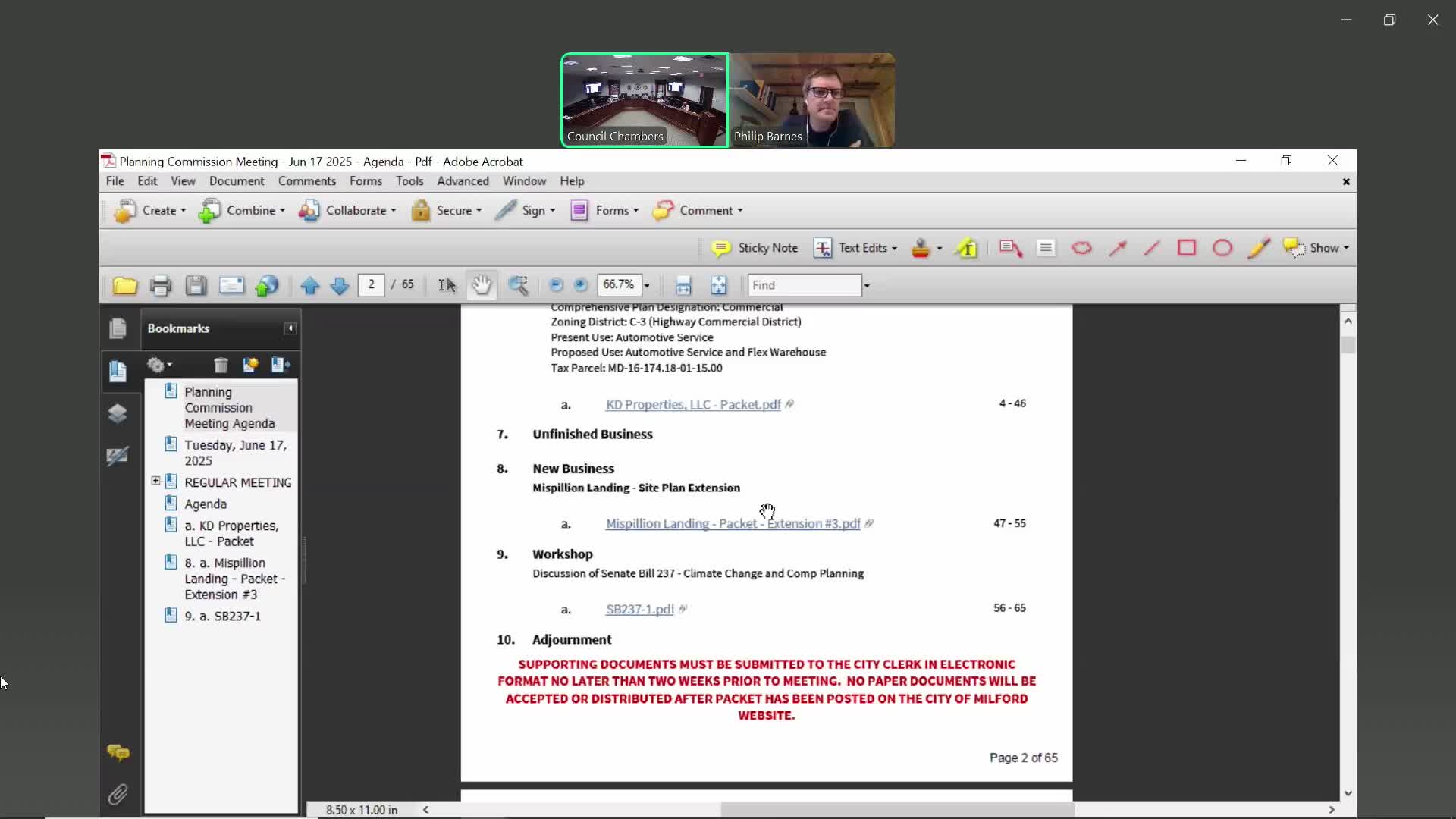Open the Attachments paperclip panel
The image size is (1456, 819).
pos(118,794)
